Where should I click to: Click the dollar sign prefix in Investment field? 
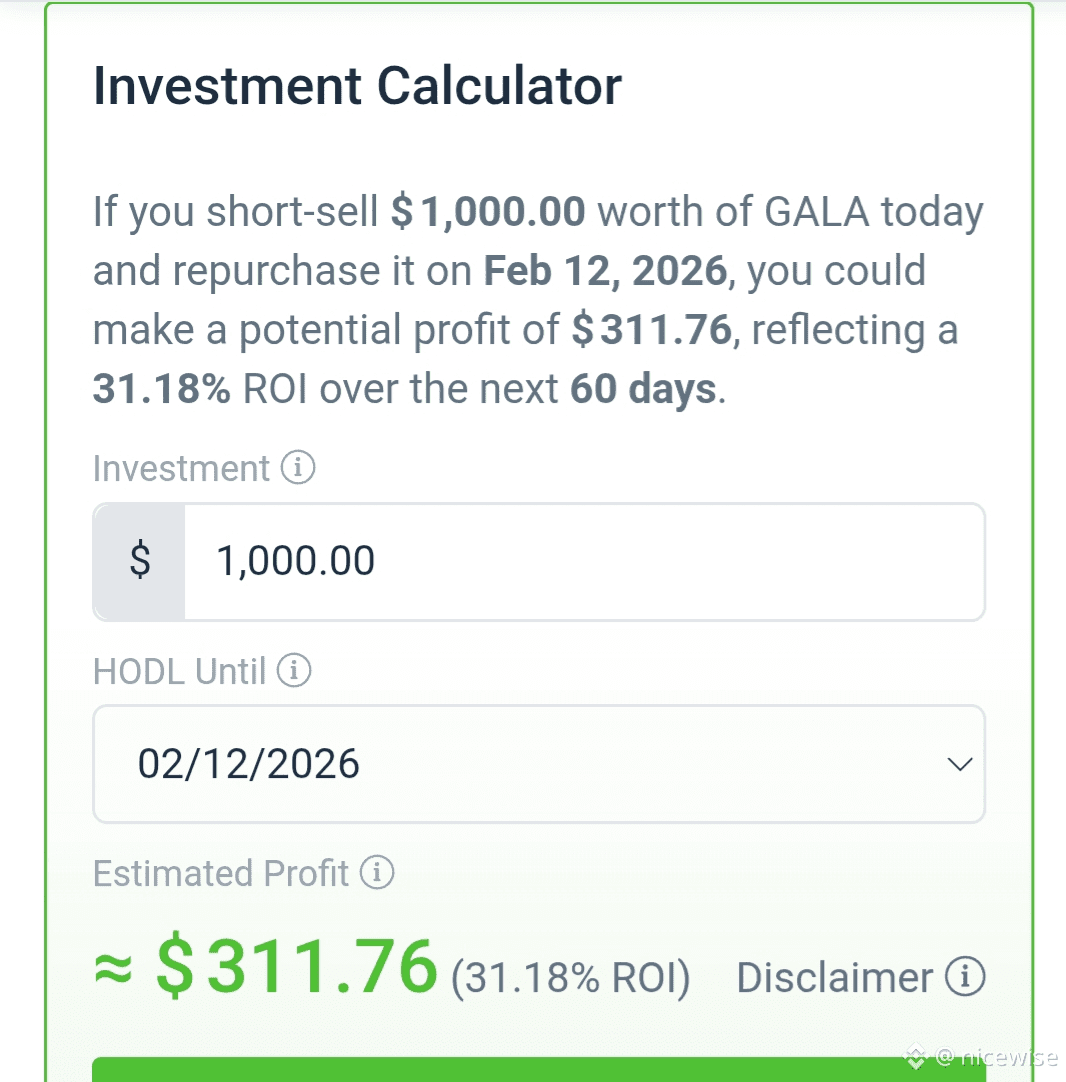click(140, 561)
